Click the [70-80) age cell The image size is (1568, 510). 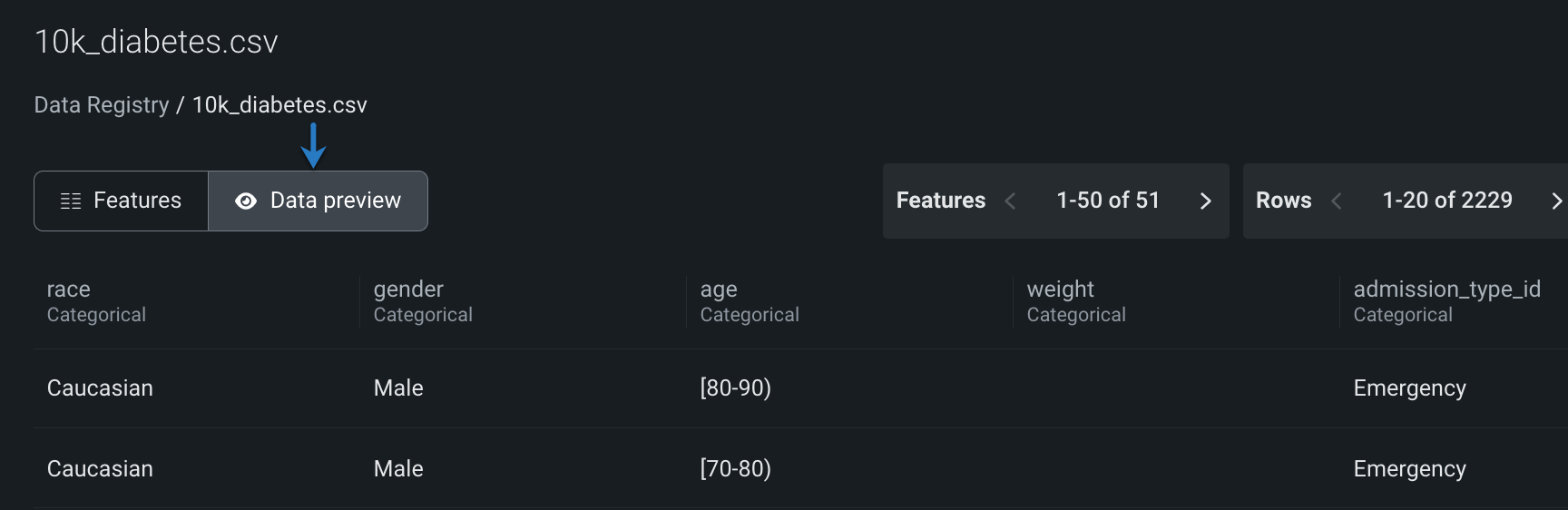pos(736,469)
